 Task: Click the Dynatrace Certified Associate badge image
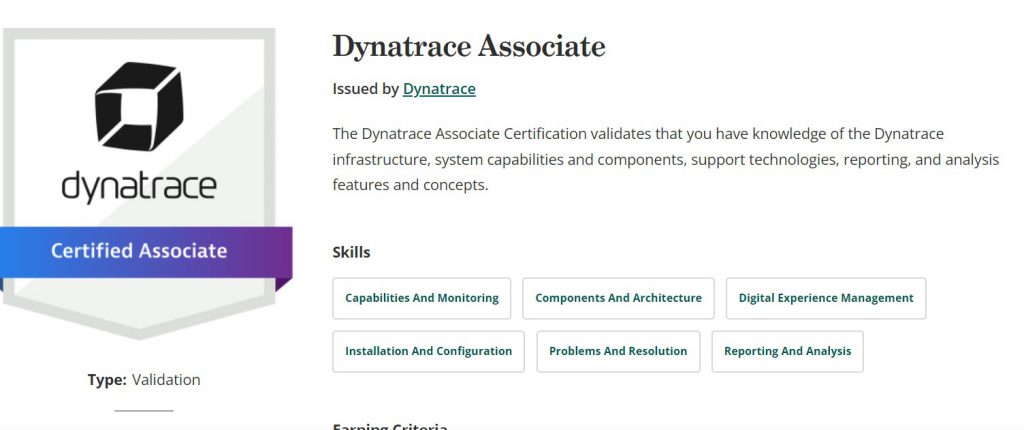pos(145,184)
